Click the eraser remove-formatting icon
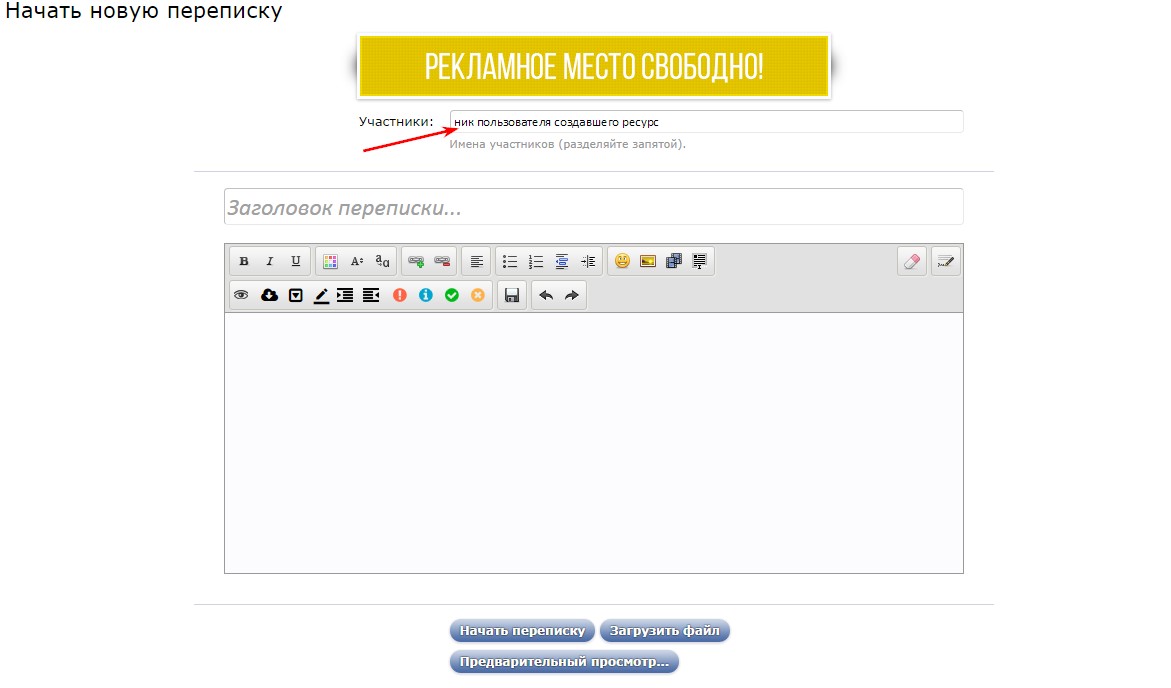 pyautogui.click(x=911, y=262)
